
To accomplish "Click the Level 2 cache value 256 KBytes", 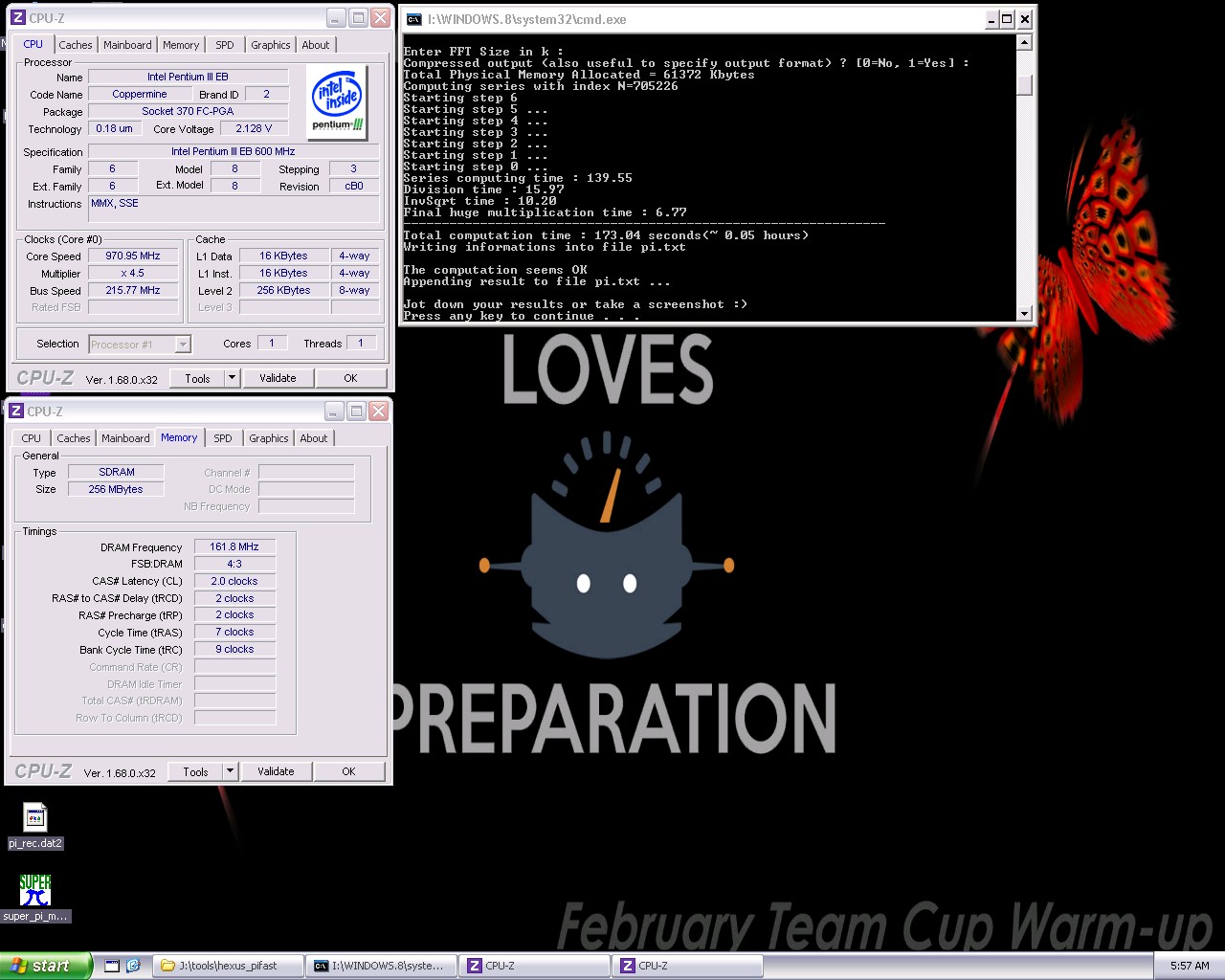I will tap(284, 291).
